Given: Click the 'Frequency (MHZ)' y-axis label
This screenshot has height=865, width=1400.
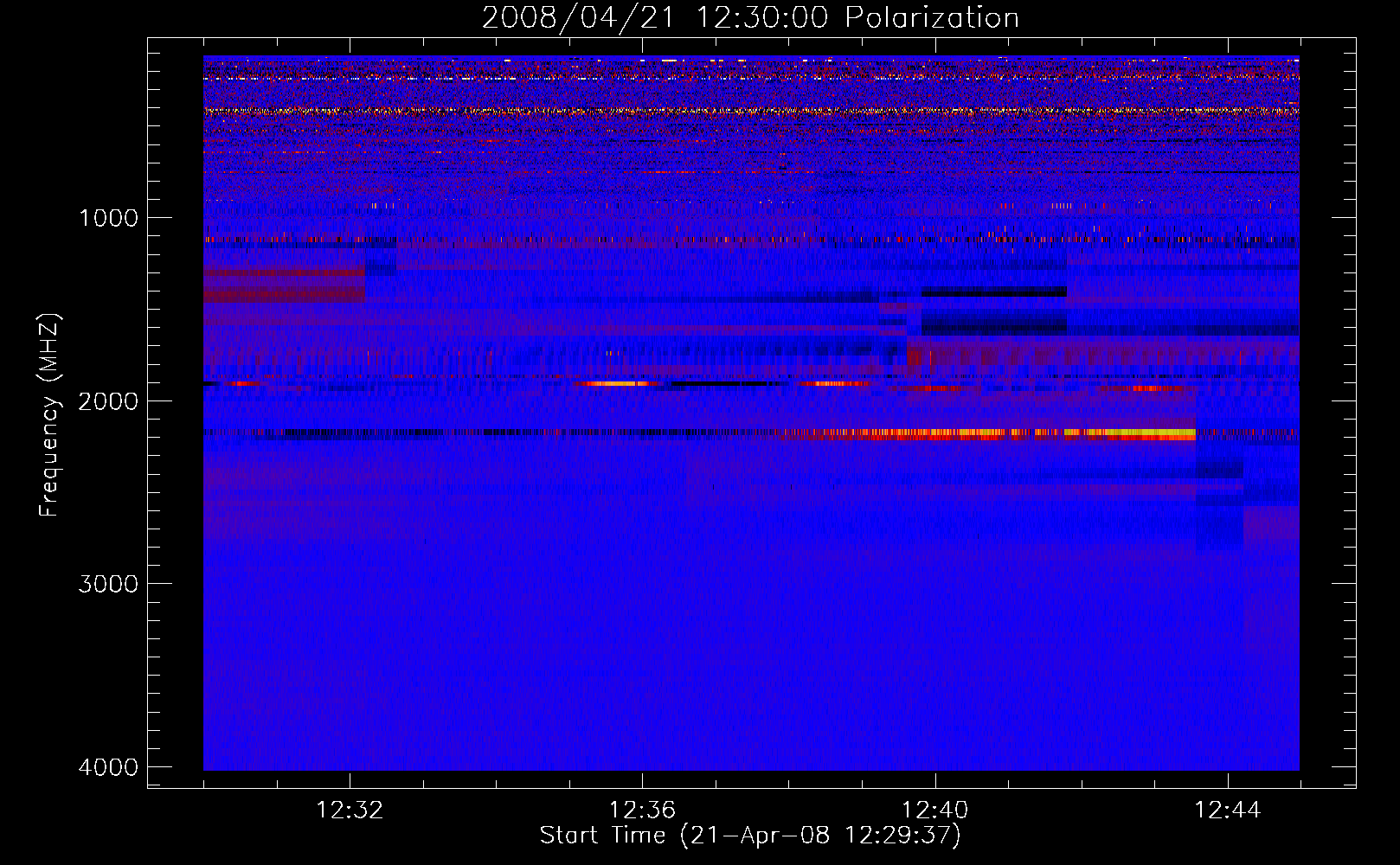Looking at the screenshot, I should click(49, 415).
